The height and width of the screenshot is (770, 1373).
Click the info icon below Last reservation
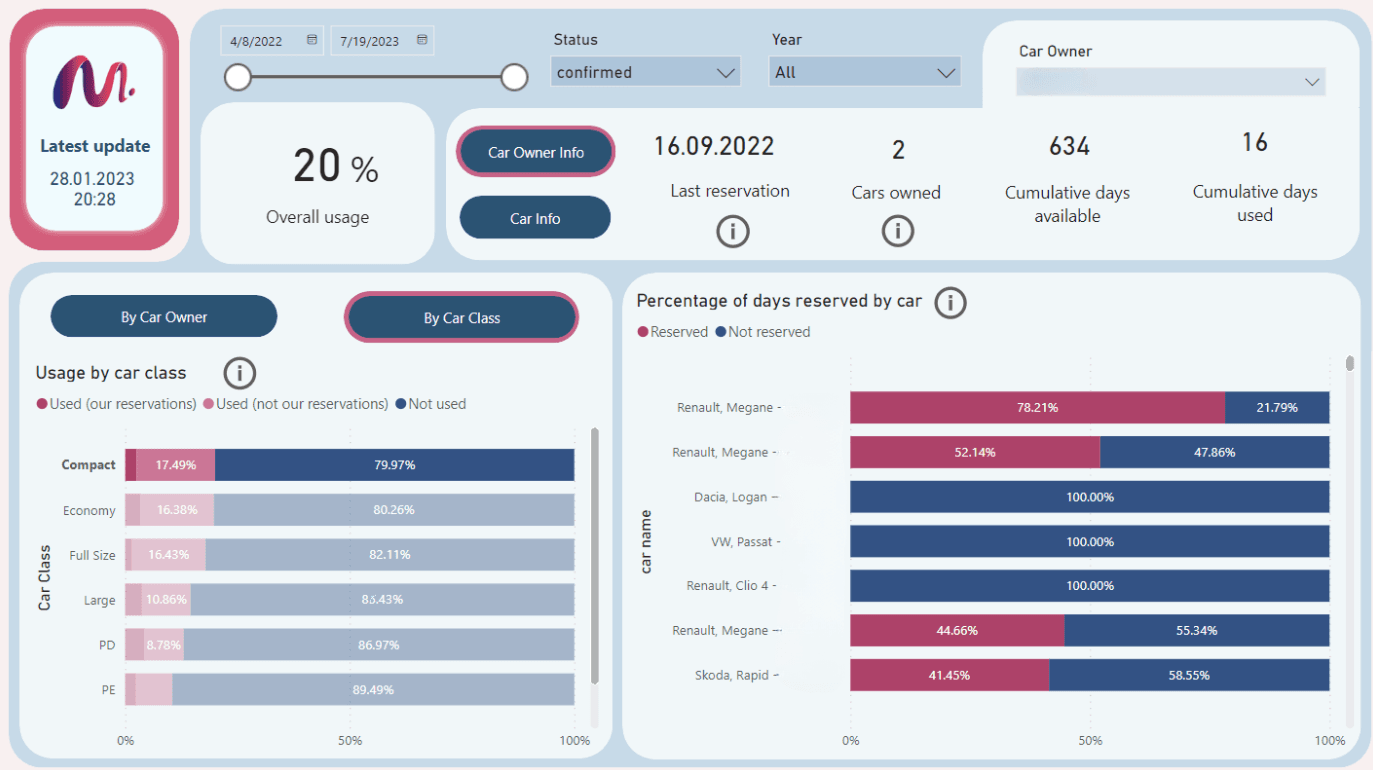click(732, 231)
